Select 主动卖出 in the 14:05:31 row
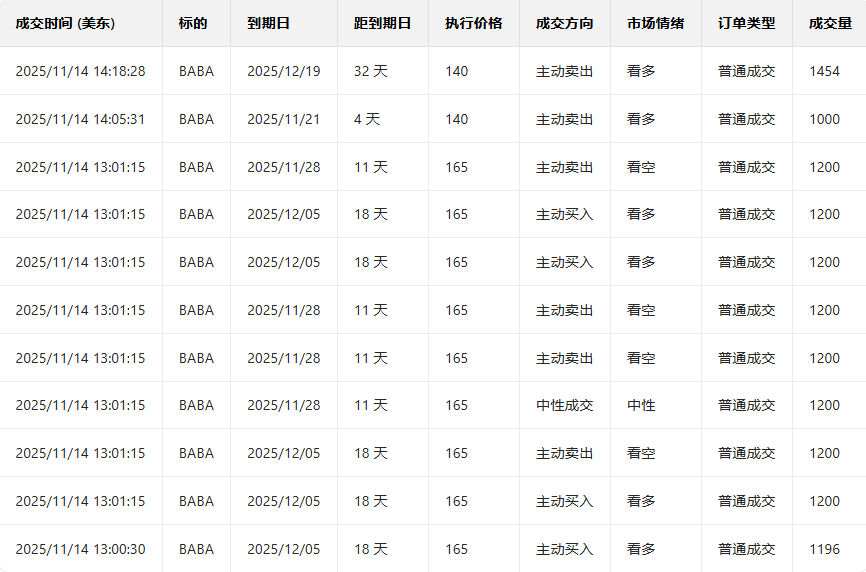This screenshot has width=866, height=572. (564, 119)
